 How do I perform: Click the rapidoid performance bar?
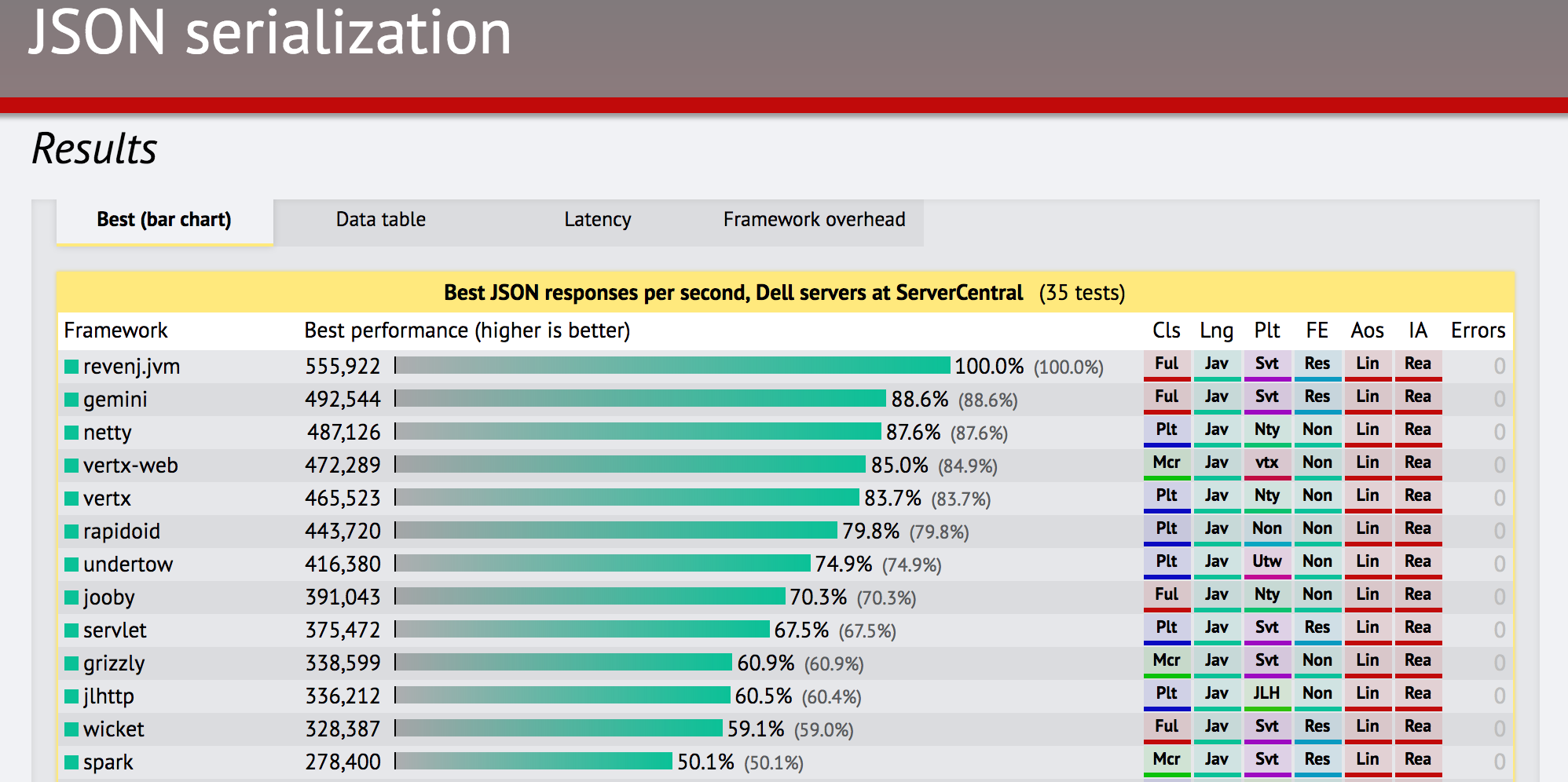[617, 531]
